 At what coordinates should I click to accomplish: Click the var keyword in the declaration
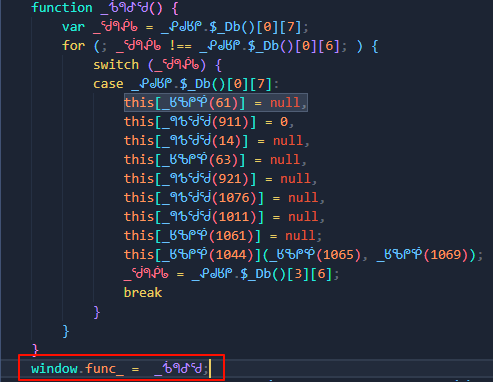(x=73, y=27)
